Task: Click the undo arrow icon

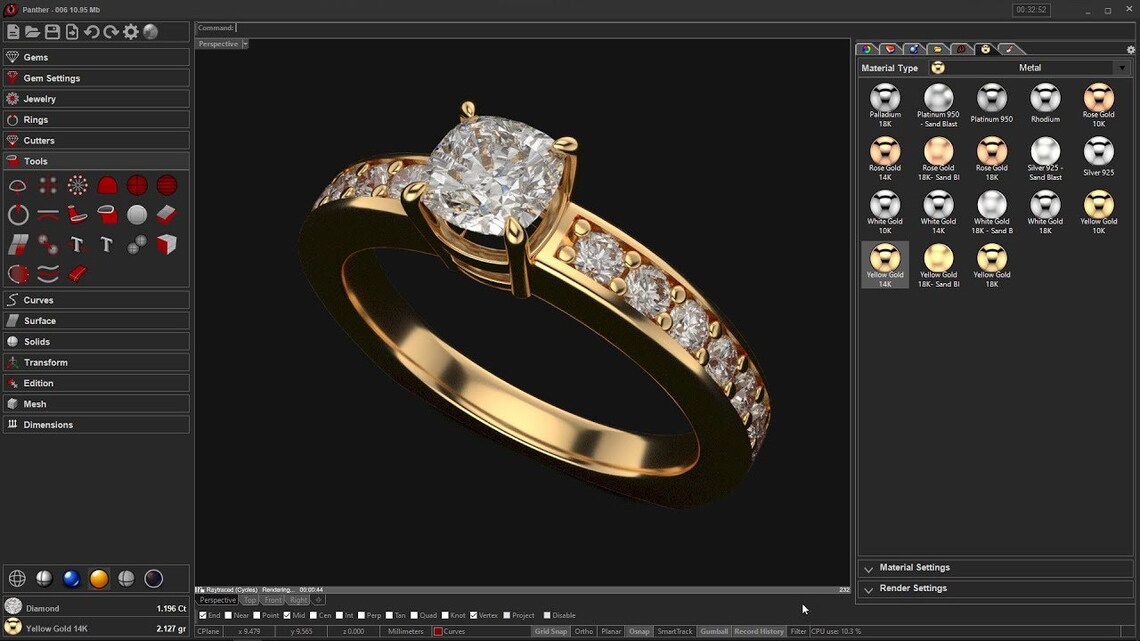Action: click(x=93, y=31)
